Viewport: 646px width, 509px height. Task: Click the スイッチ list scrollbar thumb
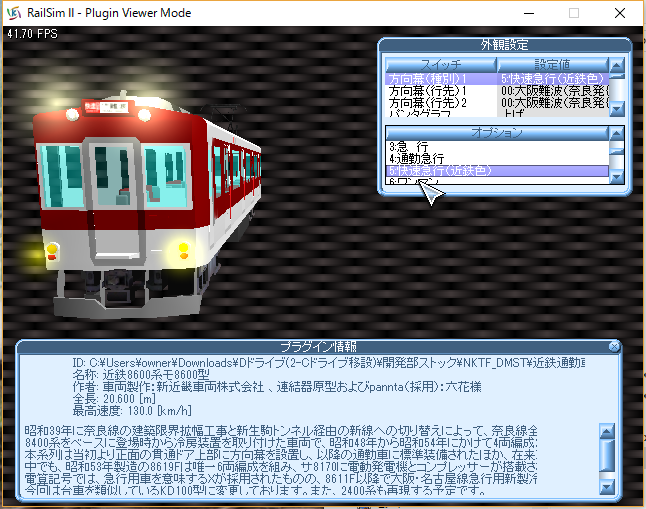pos(616,76)
